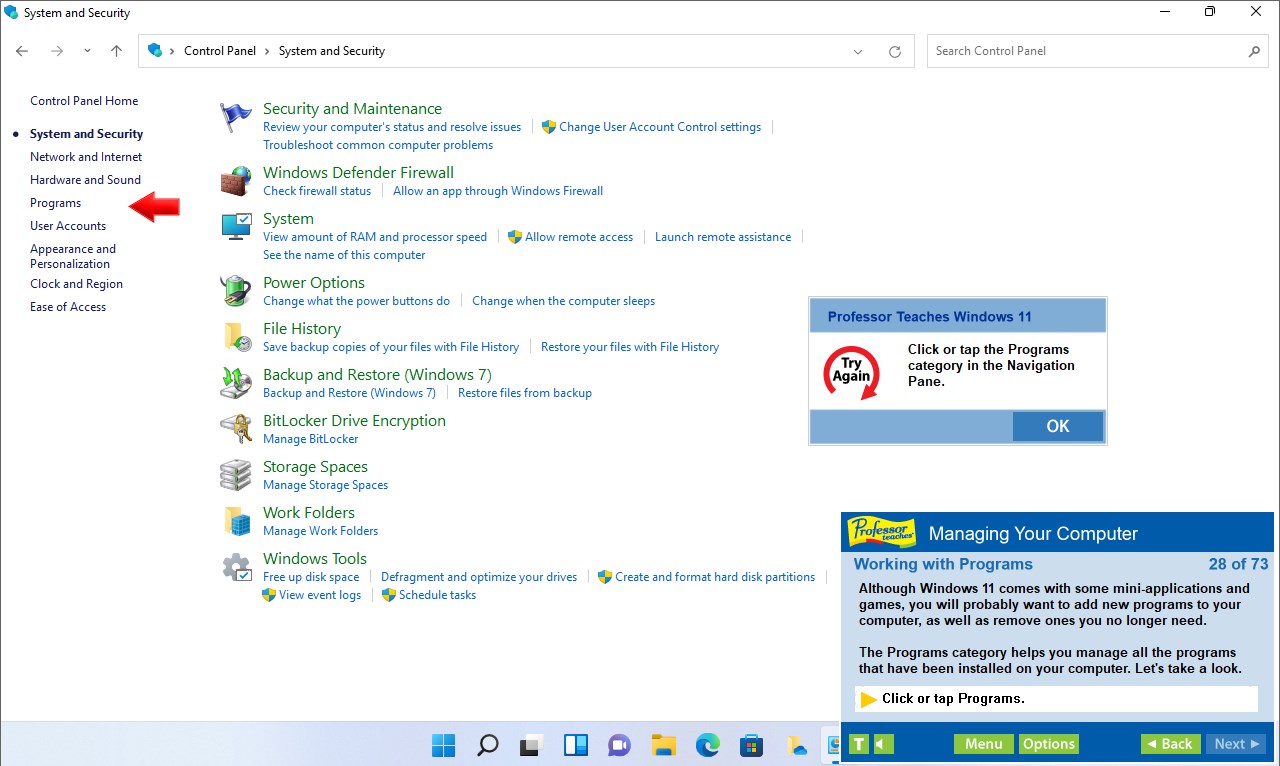Open Task View on the taskbar
This screenshot has height=766, width=1280.
(x=531, y=745)
